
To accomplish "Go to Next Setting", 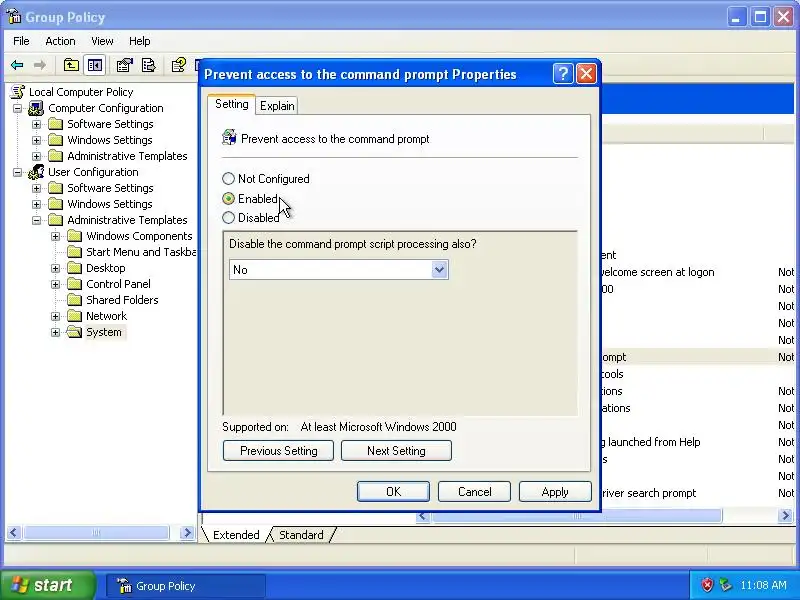I will tap(396, 451).
